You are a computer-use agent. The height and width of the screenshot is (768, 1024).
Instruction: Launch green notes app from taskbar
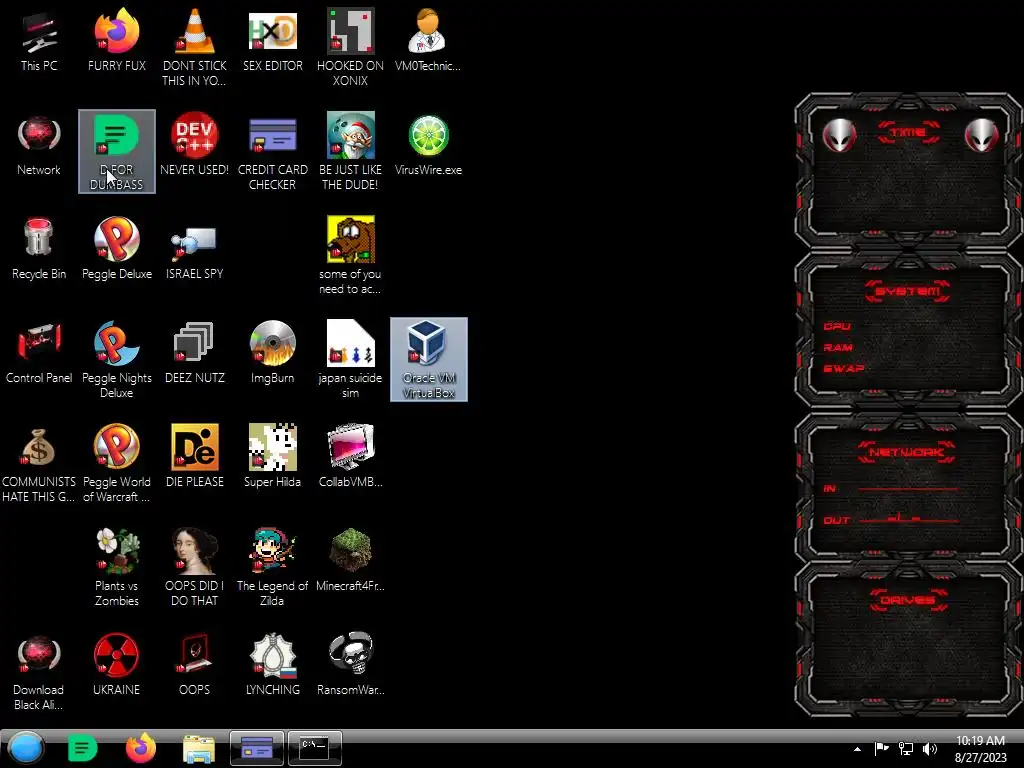click(x=82, y=748)
